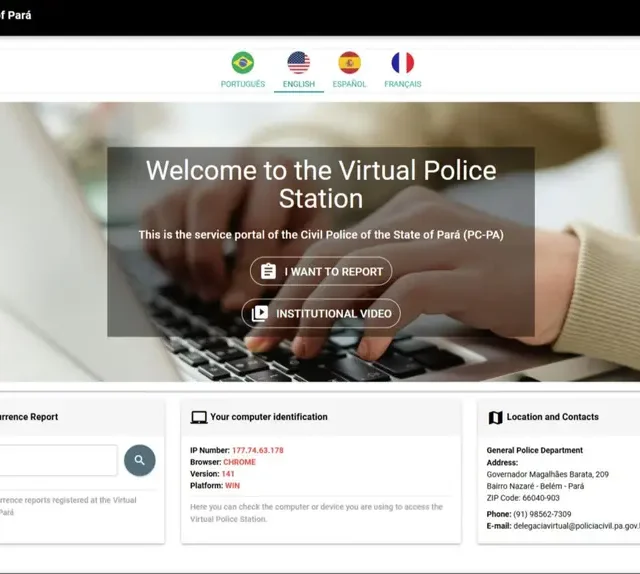
Task: Click the IP number 177.74.63.178
Action: (257, 450)
